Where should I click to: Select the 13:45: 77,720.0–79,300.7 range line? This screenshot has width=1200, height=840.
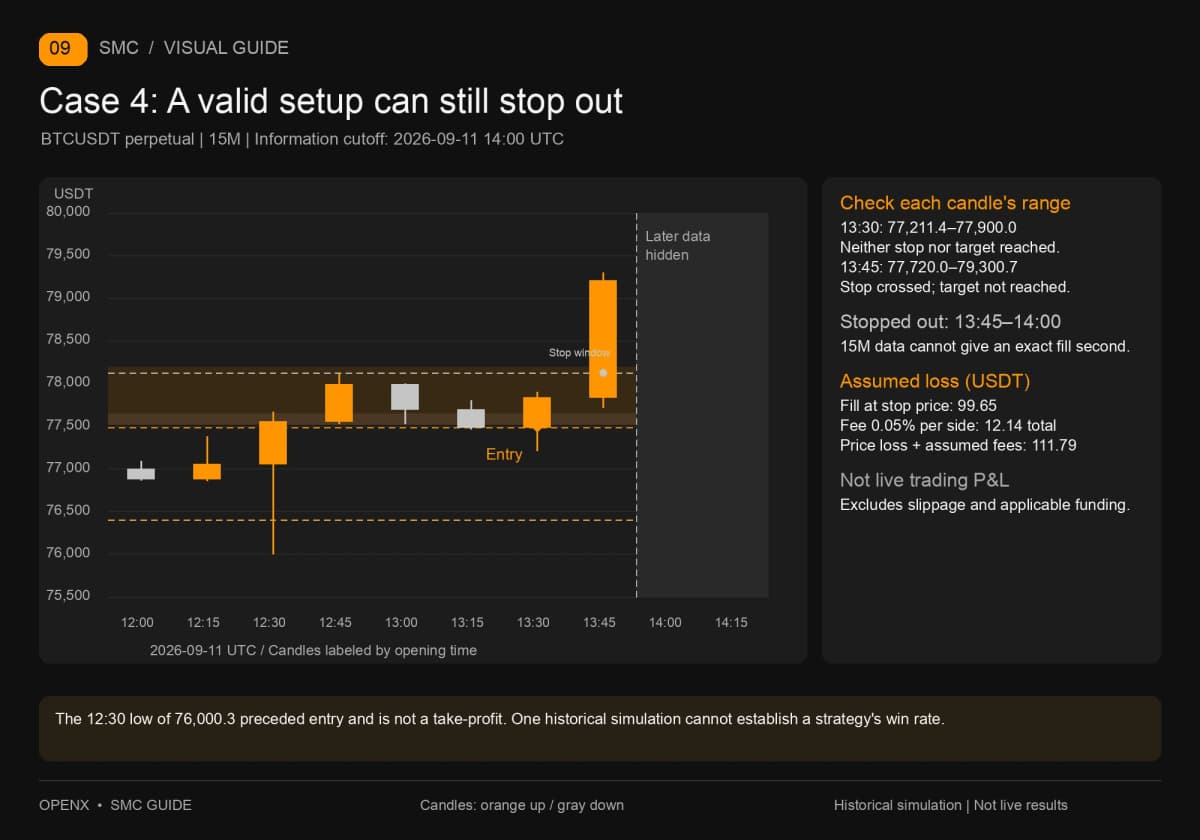(x=928, y=267)
